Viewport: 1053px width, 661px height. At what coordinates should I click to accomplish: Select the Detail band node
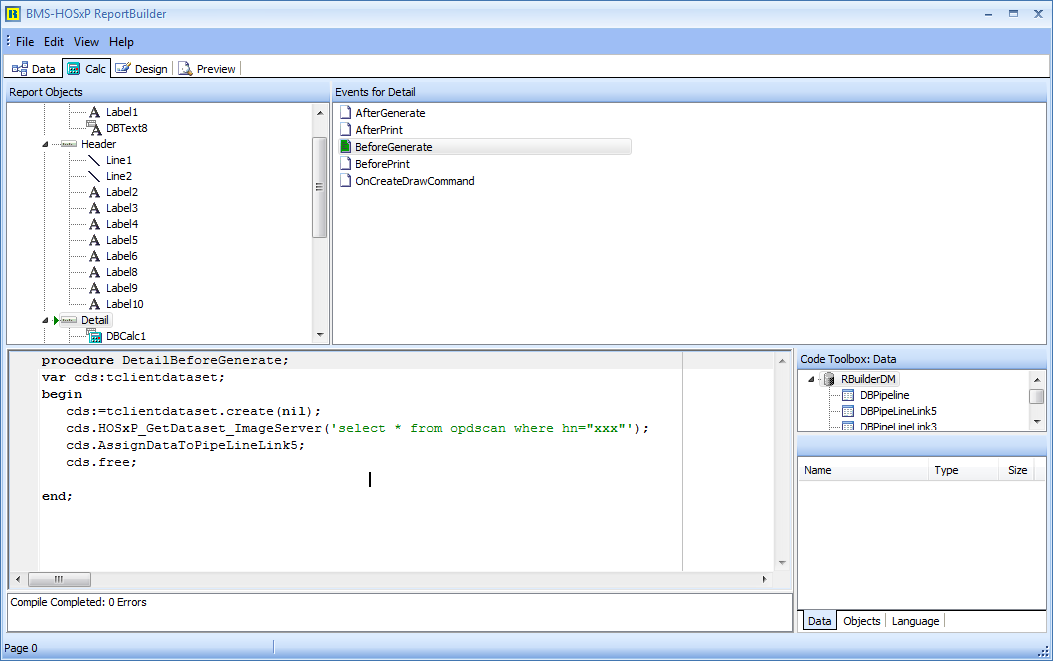coord(95,320)
